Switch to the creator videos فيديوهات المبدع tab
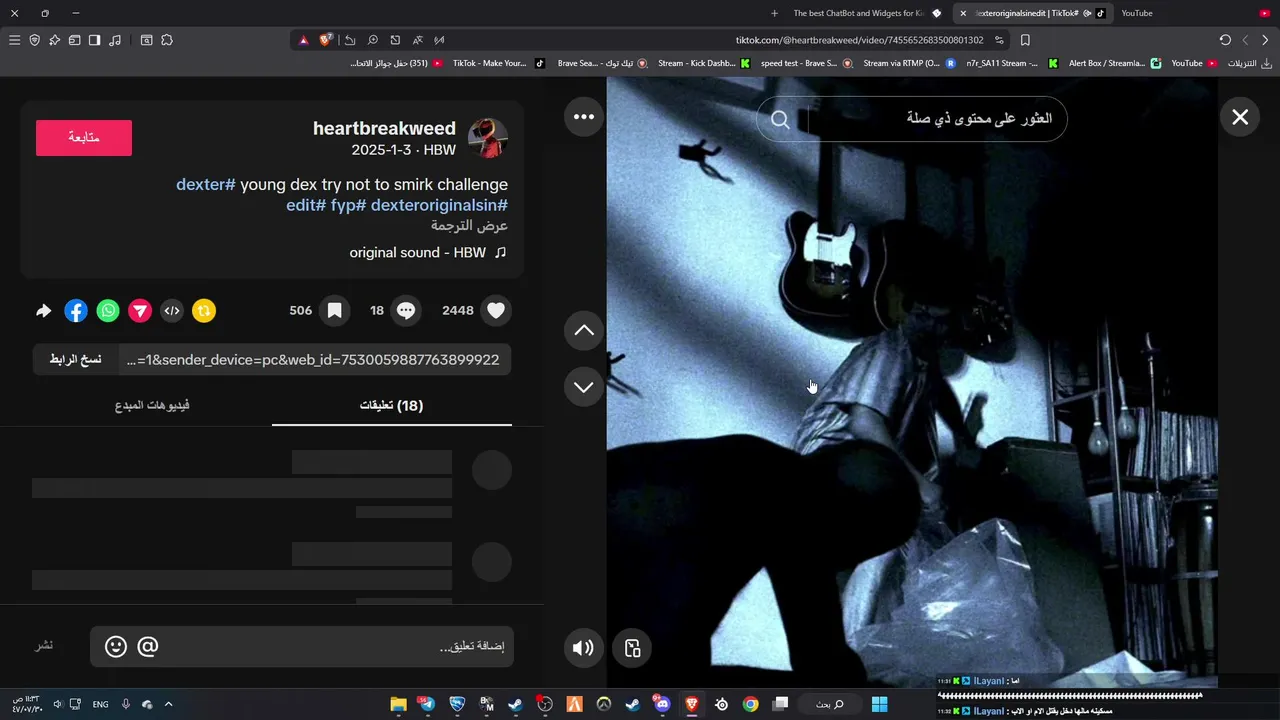 pyautogui.click(x=152, y=405)
